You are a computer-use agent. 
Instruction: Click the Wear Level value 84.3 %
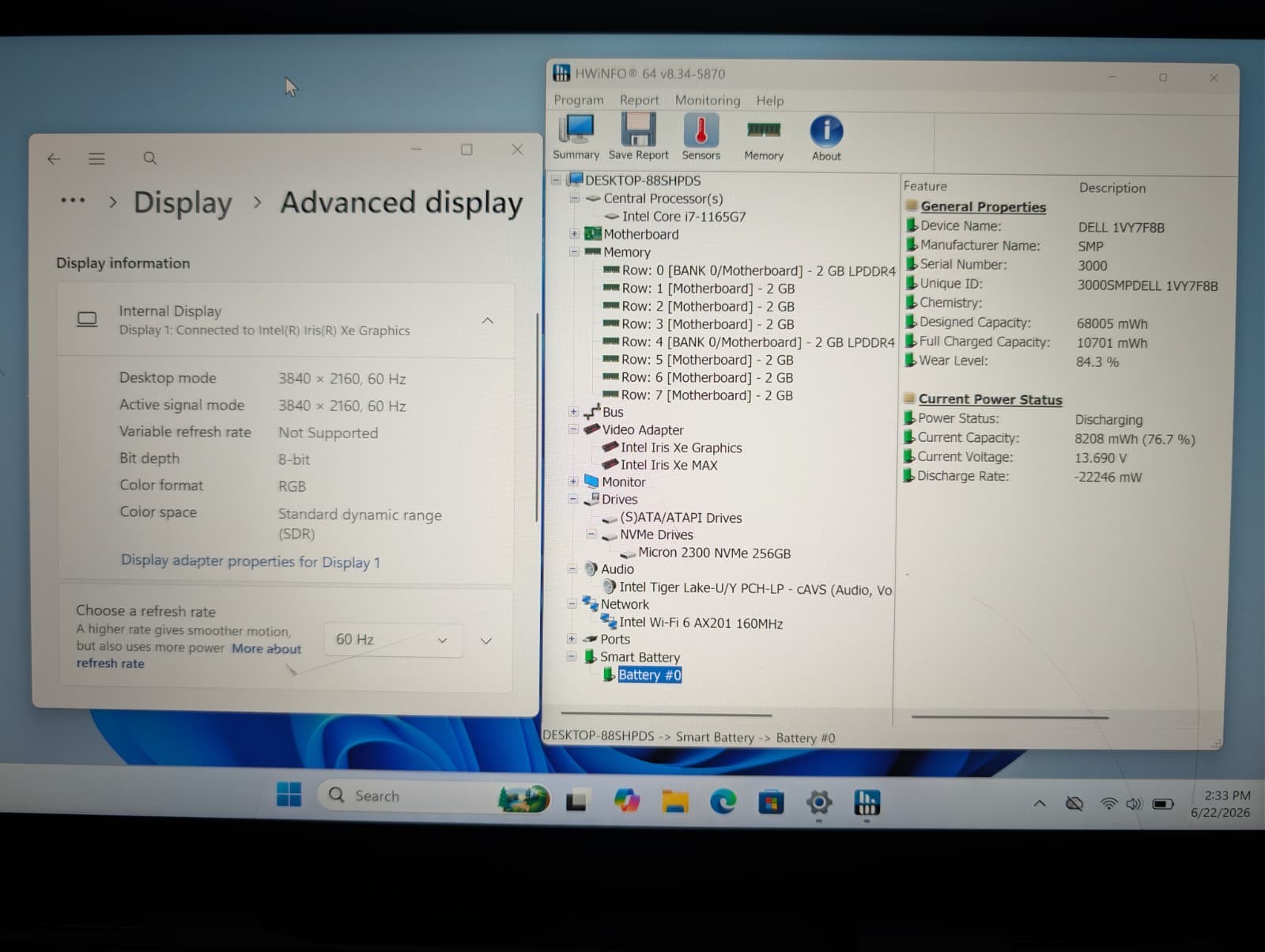point(1097,362)
